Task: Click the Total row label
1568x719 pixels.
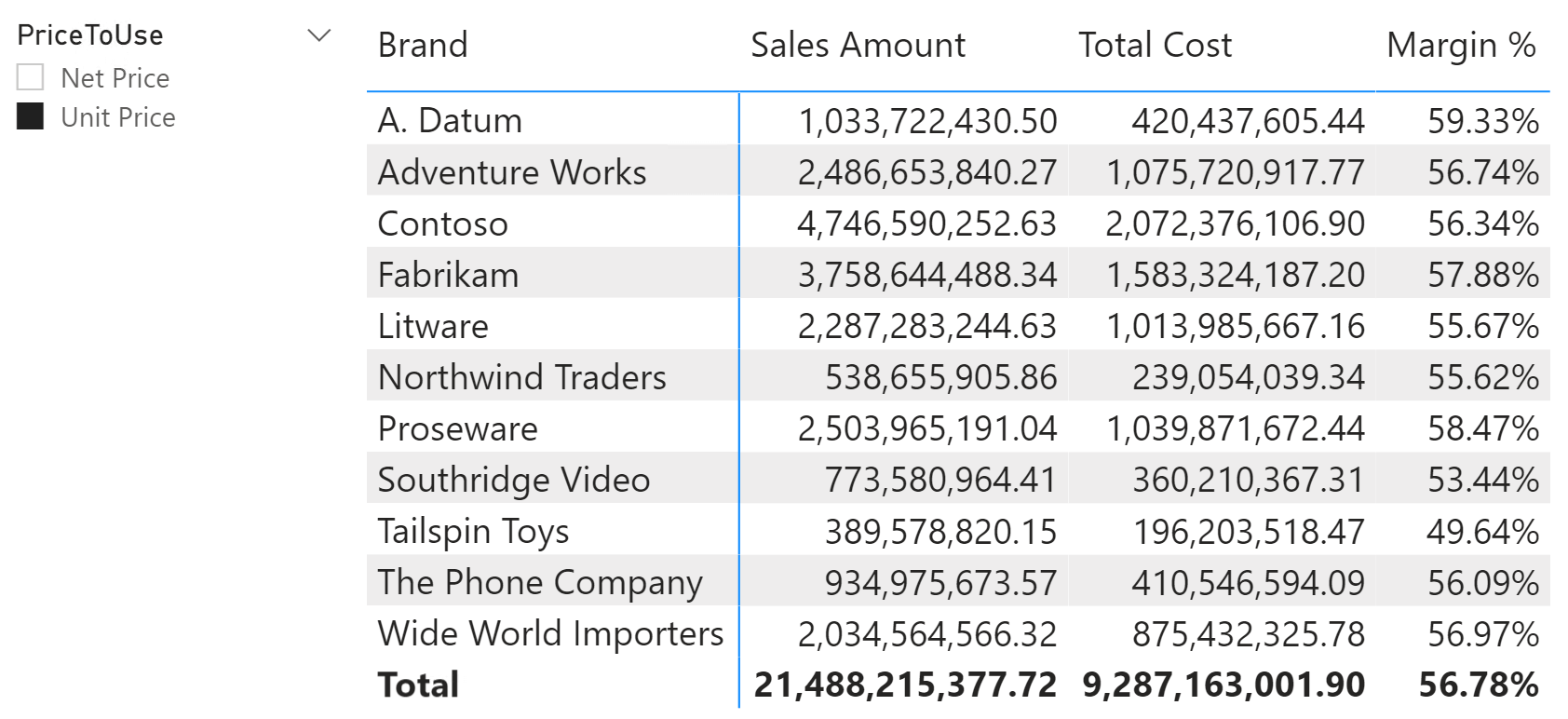Action: [x=418, y=685]
